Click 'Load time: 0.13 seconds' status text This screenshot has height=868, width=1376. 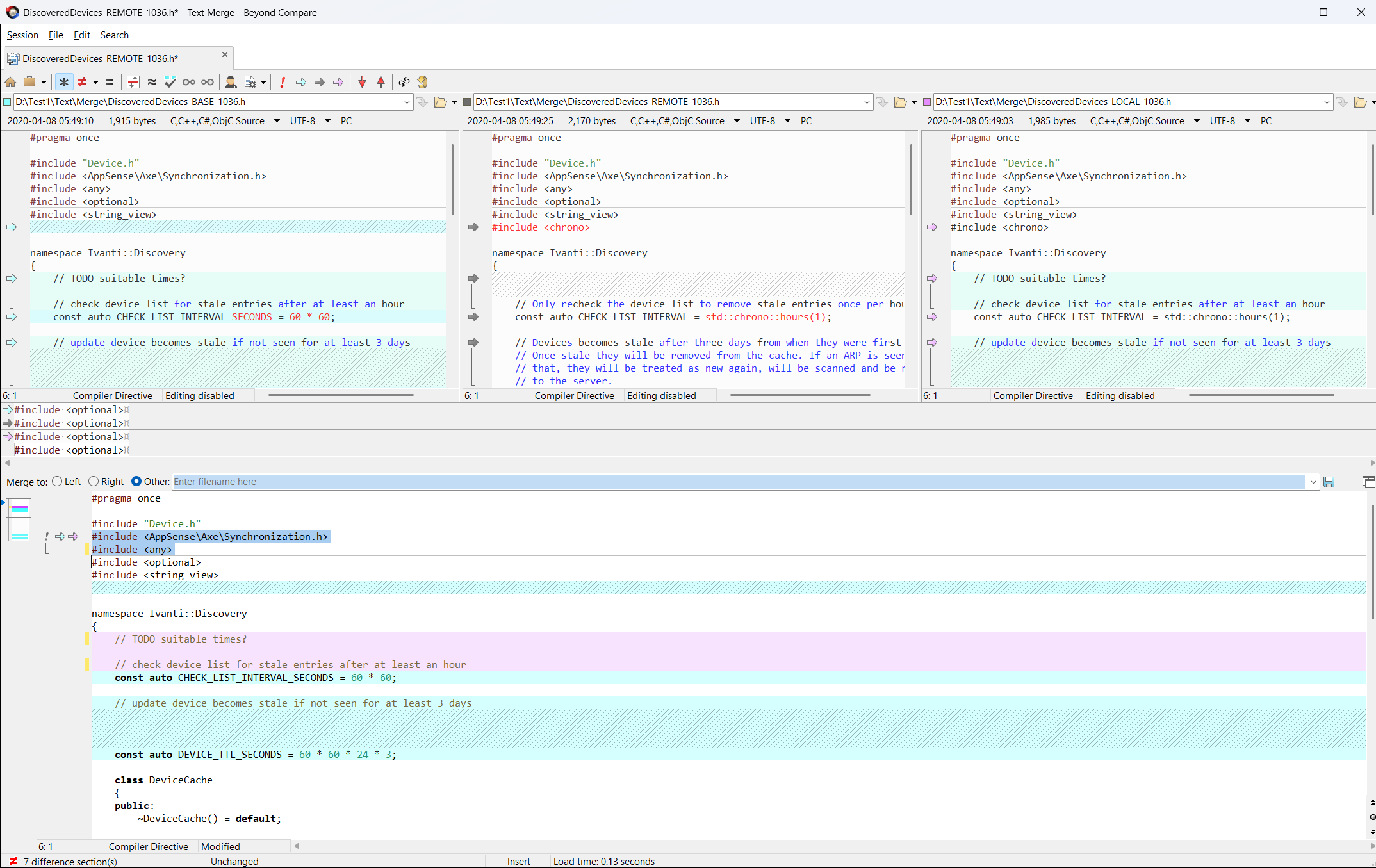pyautogui.click(x=604, y=862)
